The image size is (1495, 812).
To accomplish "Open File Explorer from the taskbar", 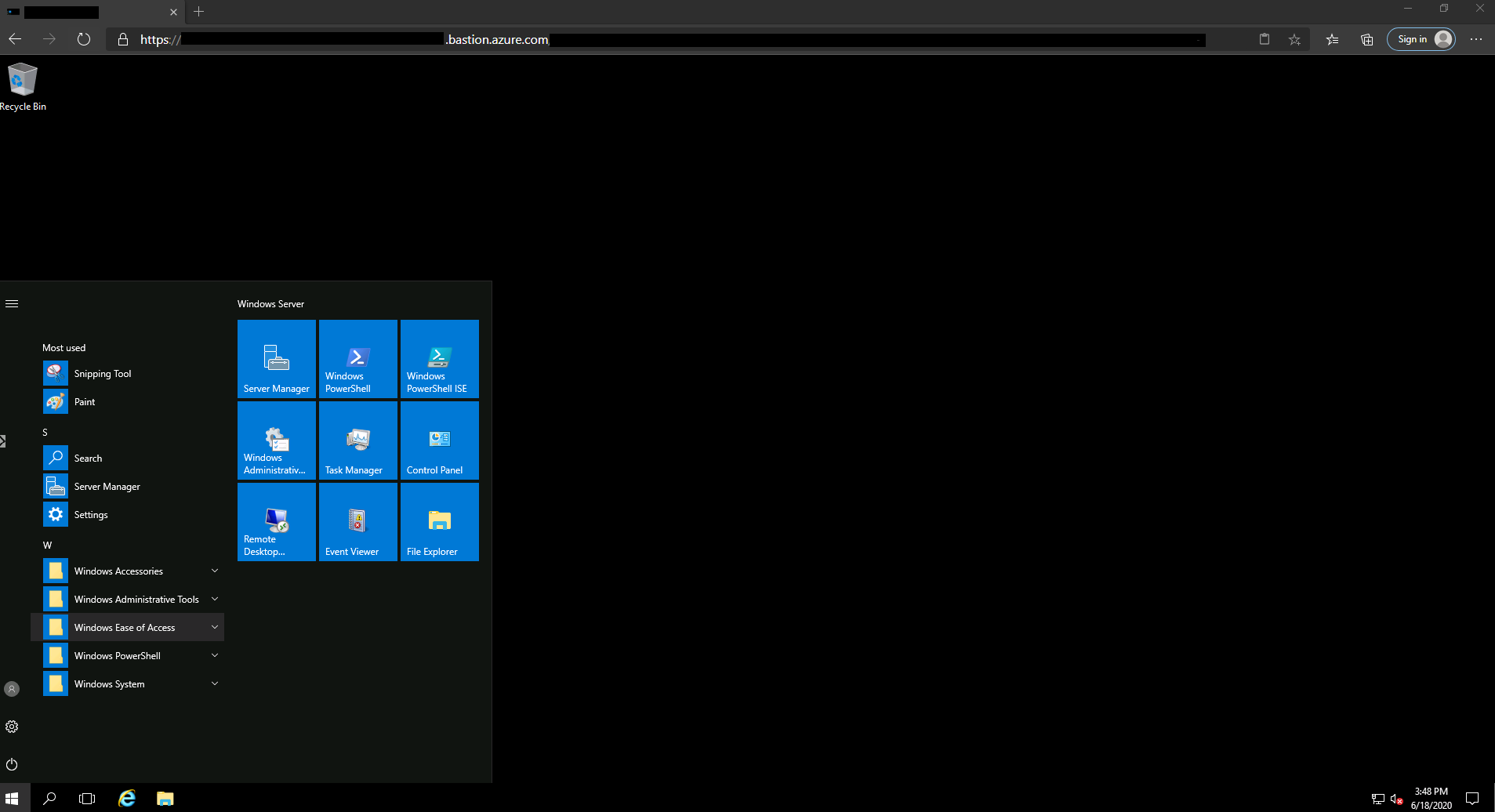I will click(x=165, y=798).
